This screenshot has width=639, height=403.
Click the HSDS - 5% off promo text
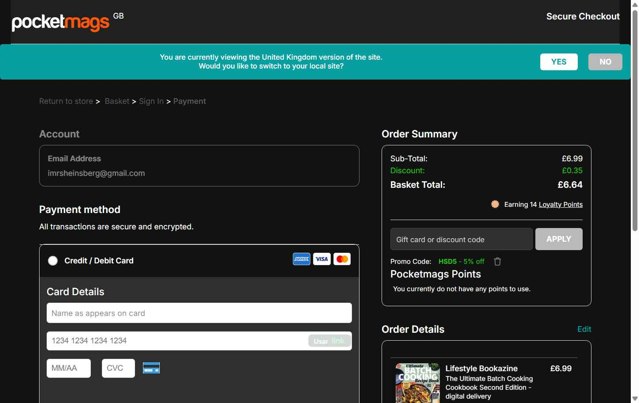(461, 262)
